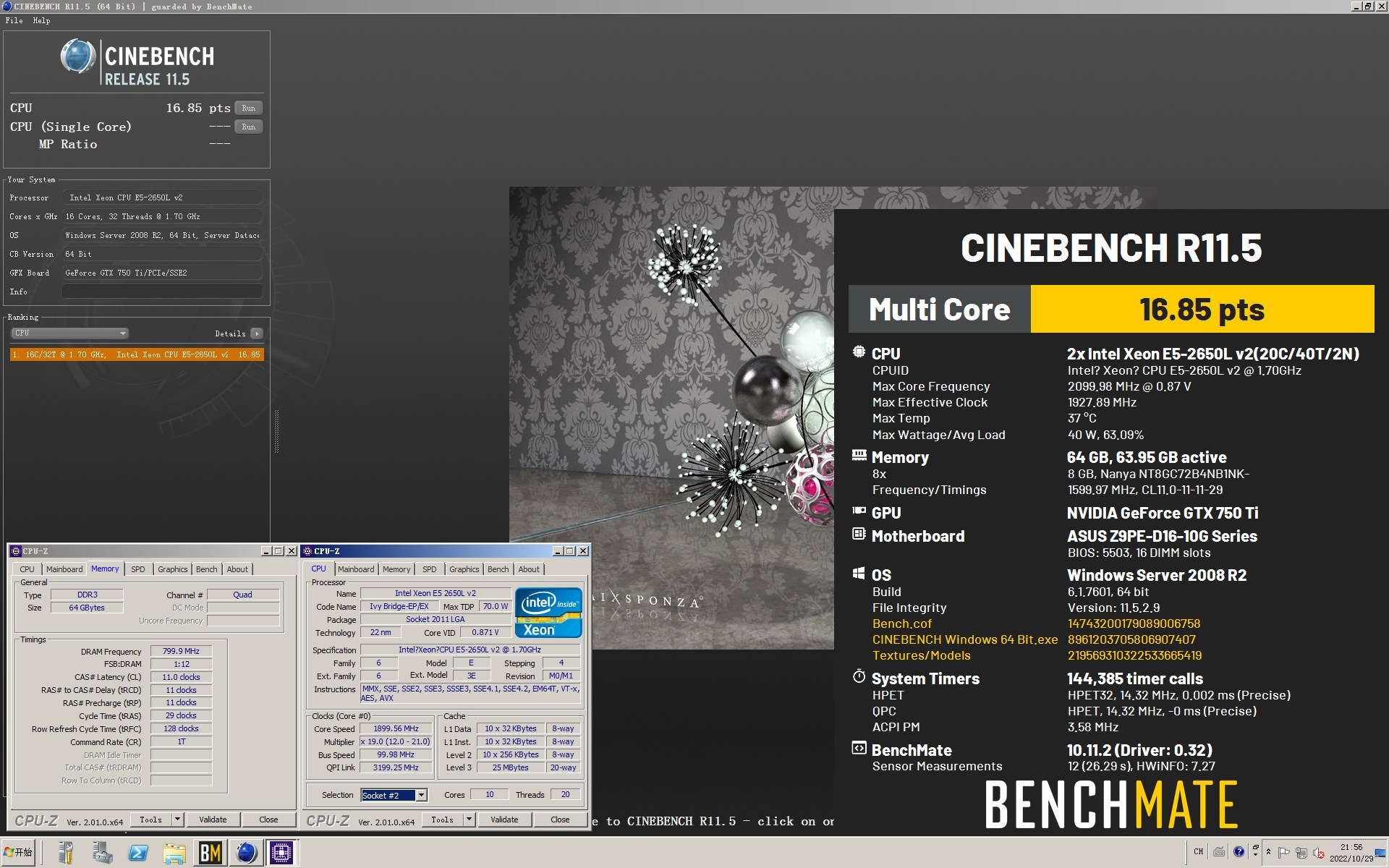Viewport: 1389px width, 868px height.
Task: Select the 16C/32T Xeon ranking entry
Action: pos(137,354)
